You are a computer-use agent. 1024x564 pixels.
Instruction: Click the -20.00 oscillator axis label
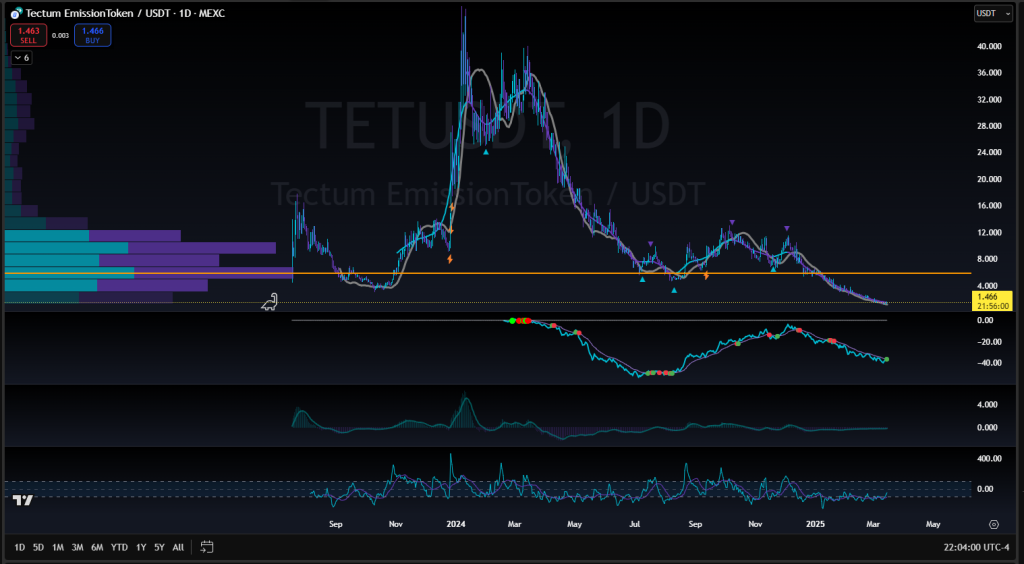tap(990, 341)
